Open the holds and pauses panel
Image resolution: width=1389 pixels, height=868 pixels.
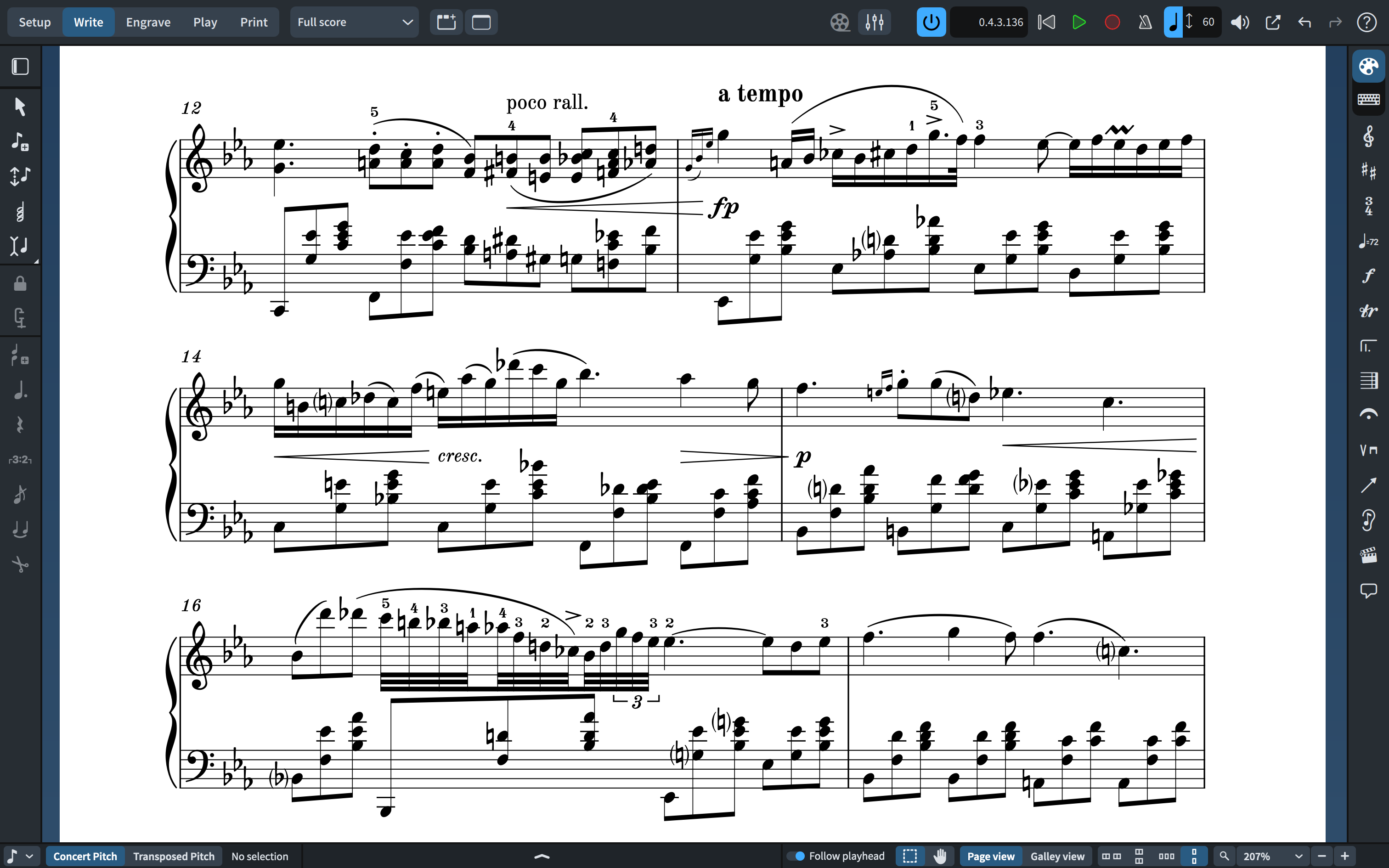1368,414
